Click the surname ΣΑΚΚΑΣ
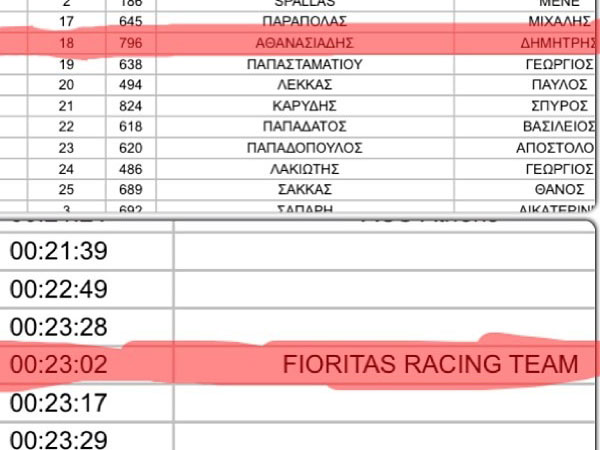Screen dimensions: 600x450 pos(305,189)
